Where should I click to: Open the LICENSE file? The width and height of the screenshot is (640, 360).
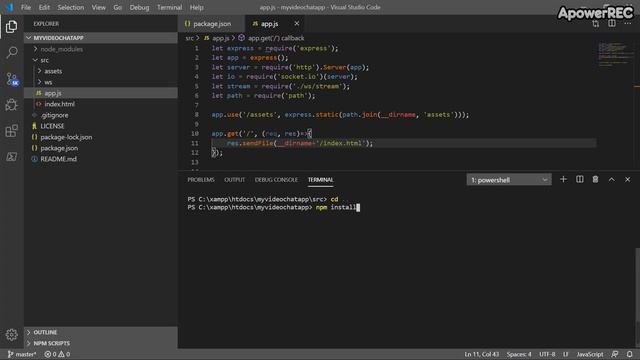click(x=100, y=126)
